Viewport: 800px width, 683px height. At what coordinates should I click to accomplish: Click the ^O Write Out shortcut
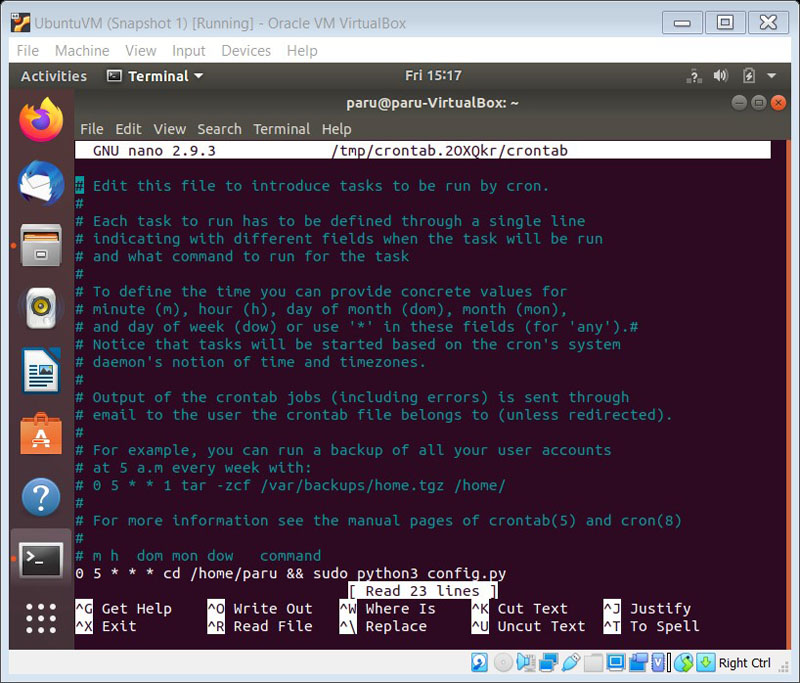260,609
